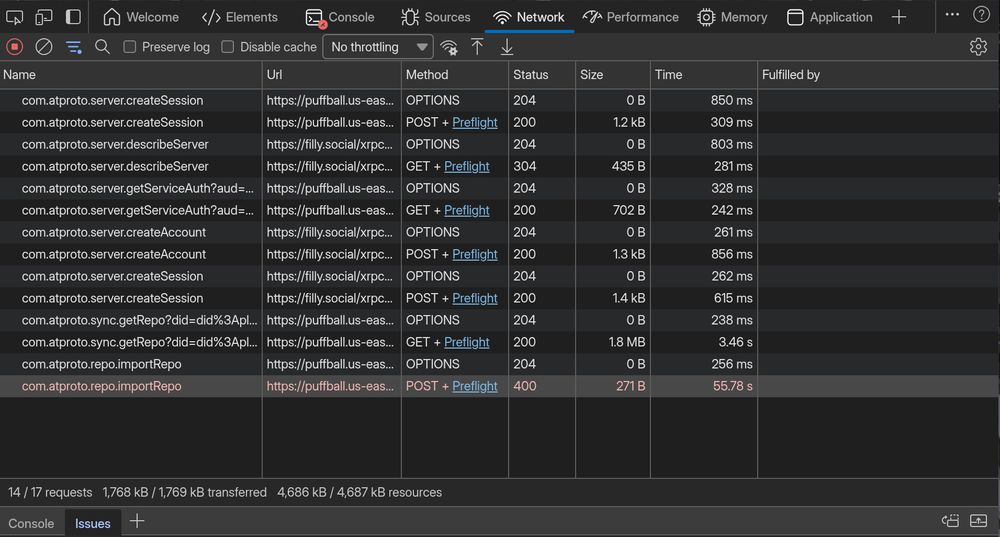Click Preflight link on failed importRepo request

click(474, 386)
